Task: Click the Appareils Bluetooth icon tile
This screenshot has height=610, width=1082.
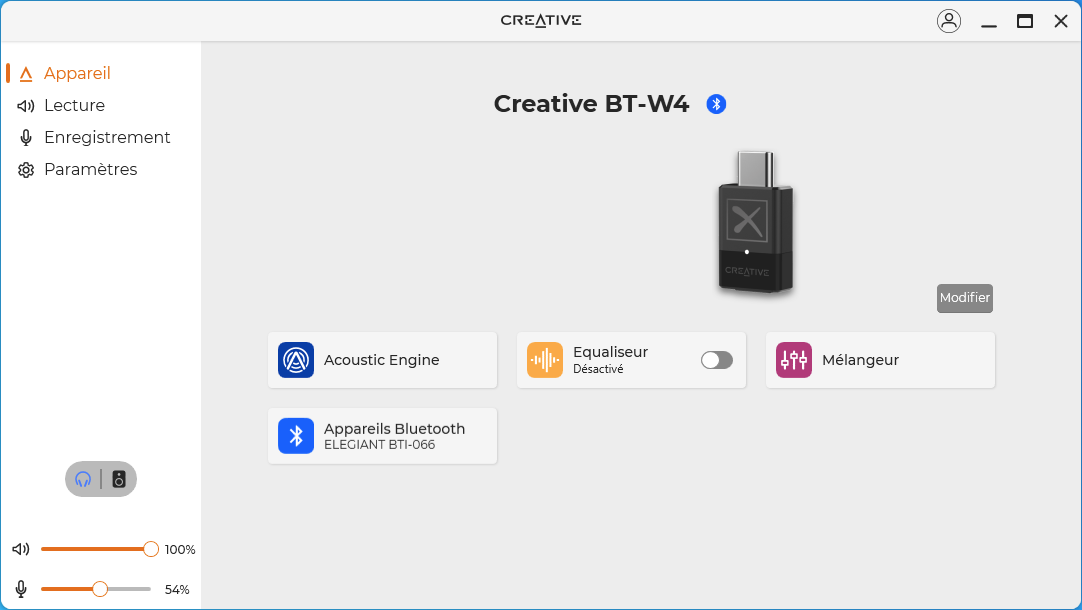Action: tap(296, 436)
